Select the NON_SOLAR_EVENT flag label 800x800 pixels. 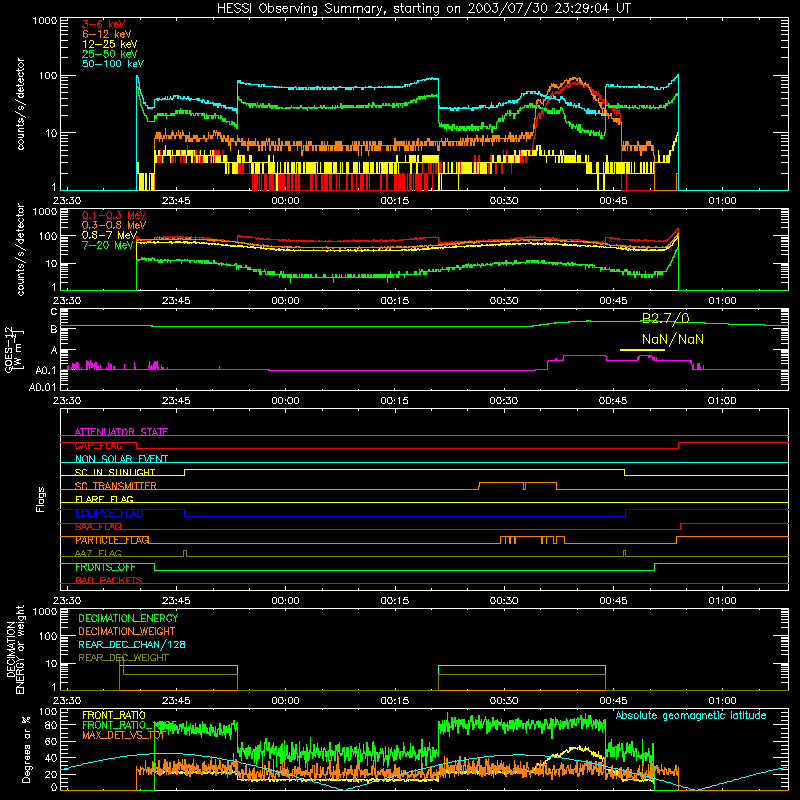[121, 459]
